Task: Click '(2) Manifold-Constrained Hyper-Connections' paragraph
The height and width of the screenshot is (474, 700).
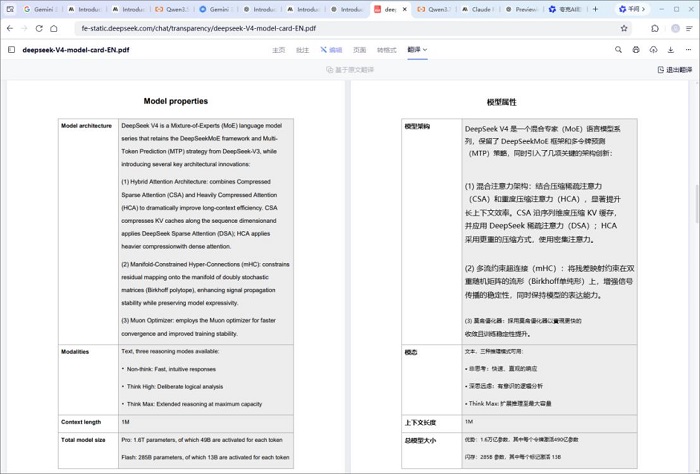Action: [x=205, y=283]
